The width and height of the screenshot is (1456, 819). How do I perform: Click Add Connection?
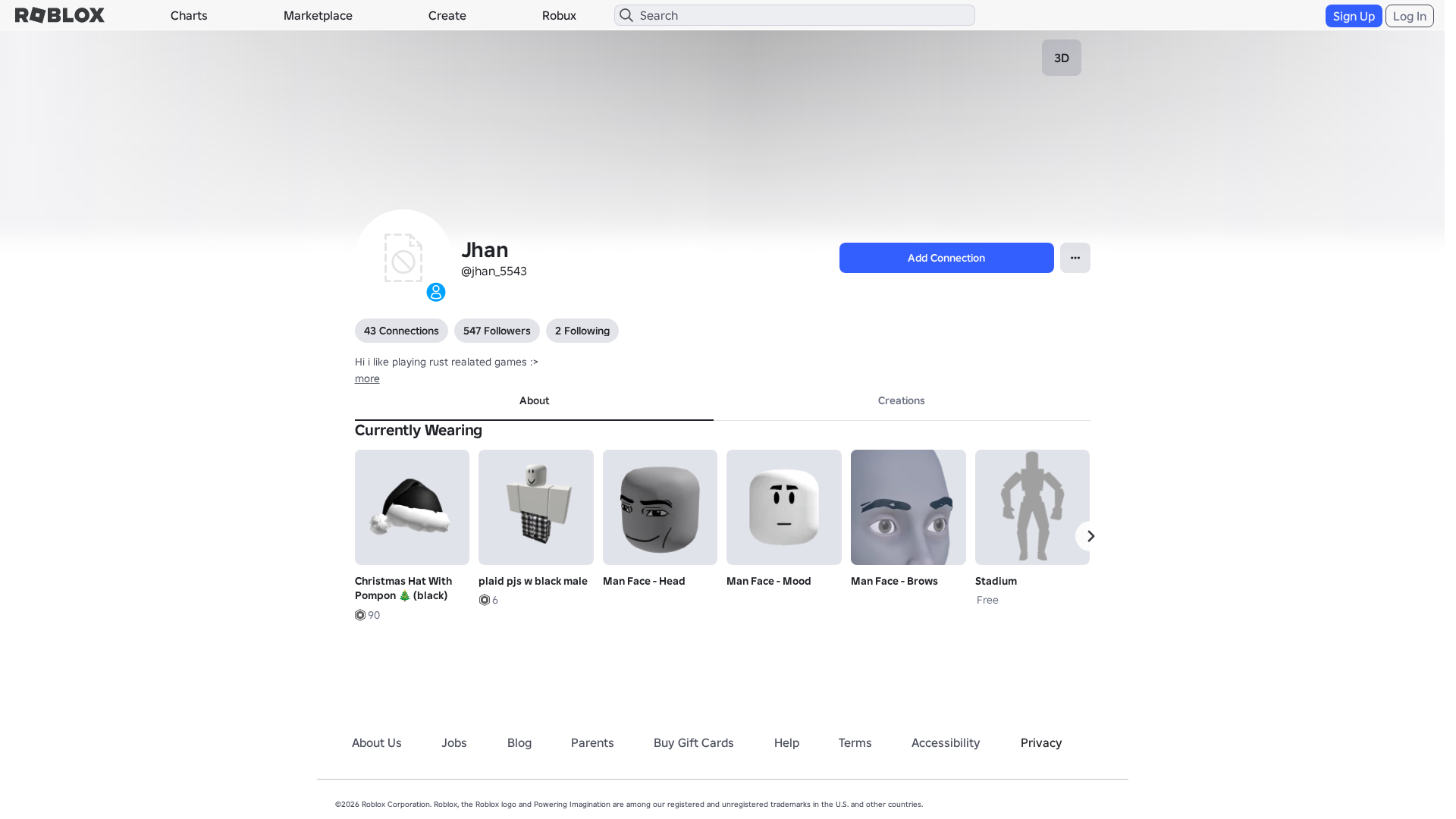(x=946, y=258)
